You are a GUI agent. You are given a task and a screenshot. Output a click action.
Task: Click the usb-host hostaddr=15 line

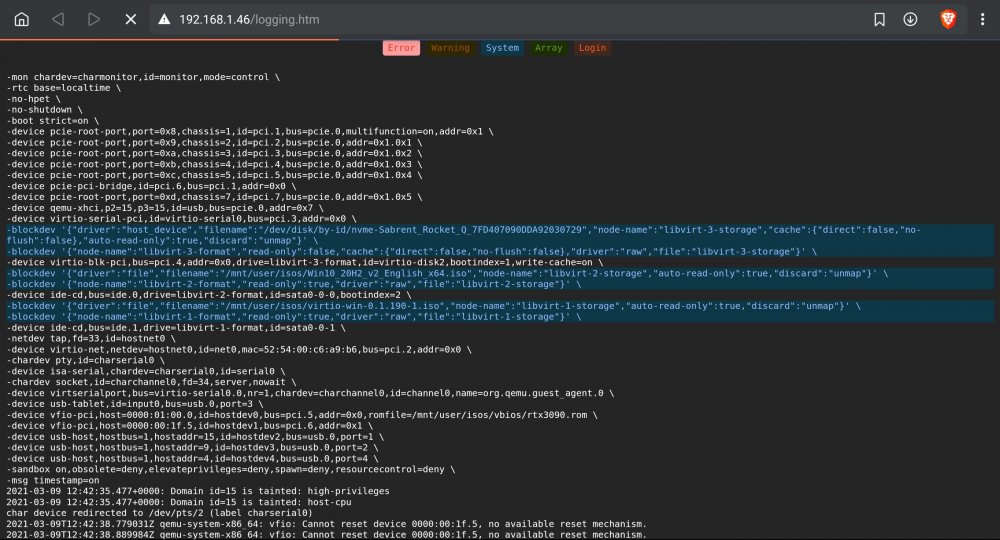[x=195, y=437]
